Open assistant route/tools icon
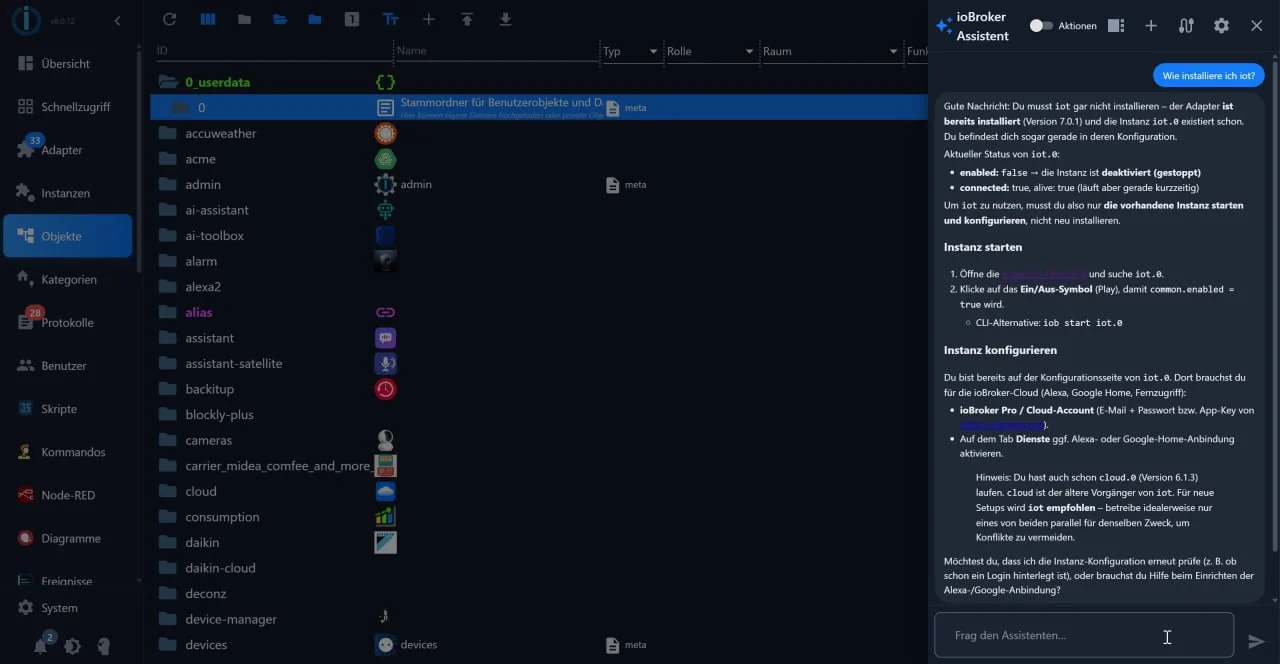Image resolution: width=1280 pixels, height=664 pixels. 1186,25
